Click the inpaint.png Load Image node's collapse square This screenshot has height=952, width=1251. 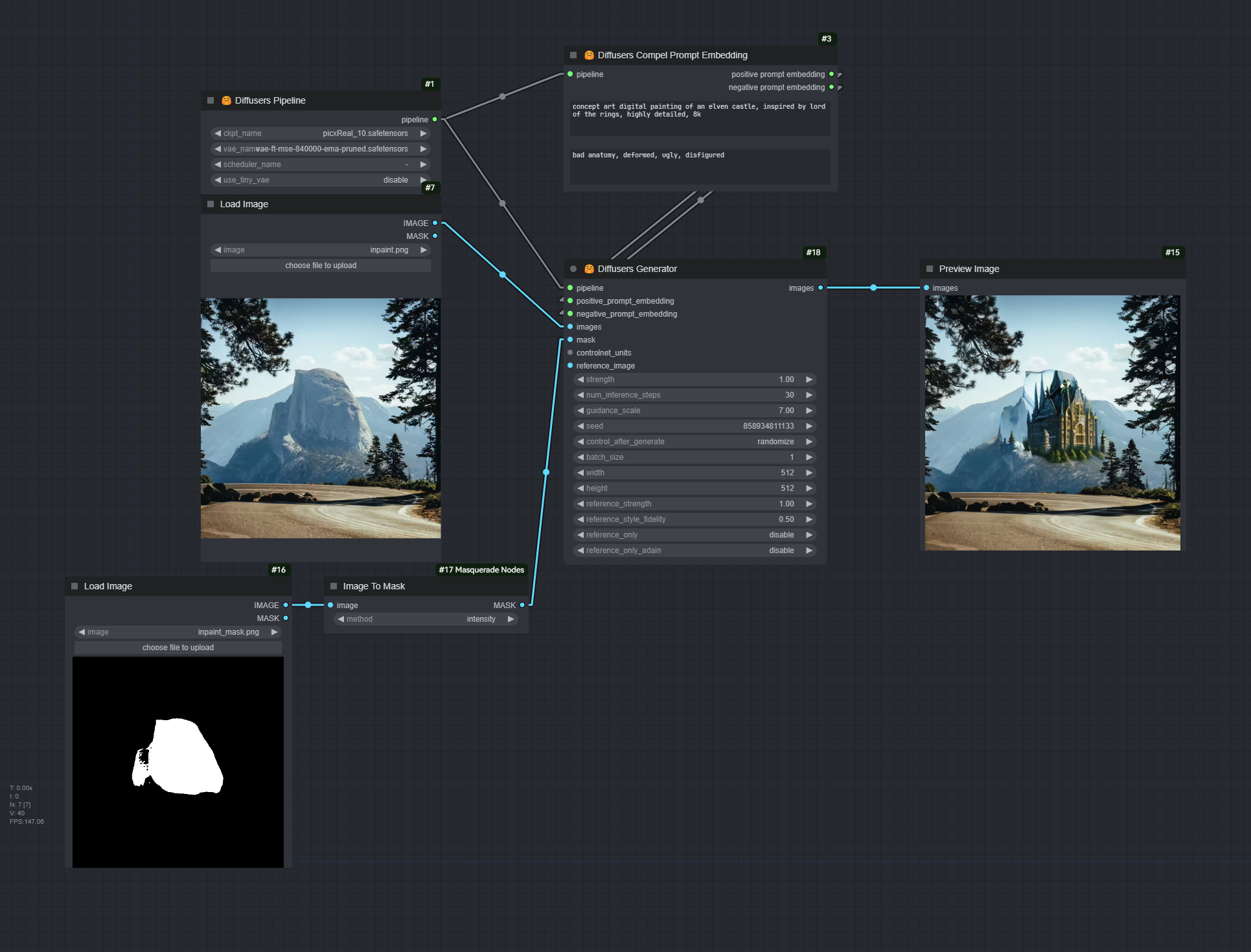(x=211, y=204)
